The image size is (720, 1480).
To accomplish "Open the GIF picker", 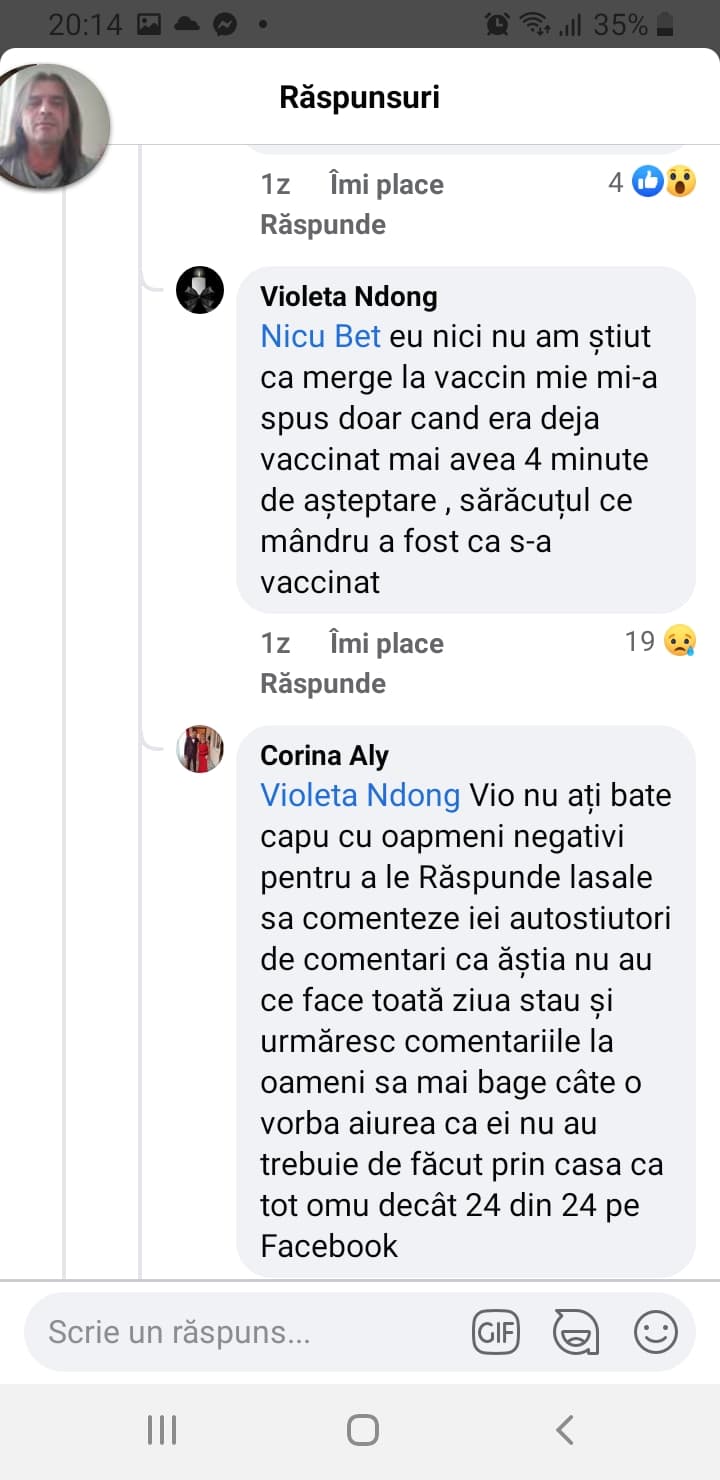I will (496, 1332).
